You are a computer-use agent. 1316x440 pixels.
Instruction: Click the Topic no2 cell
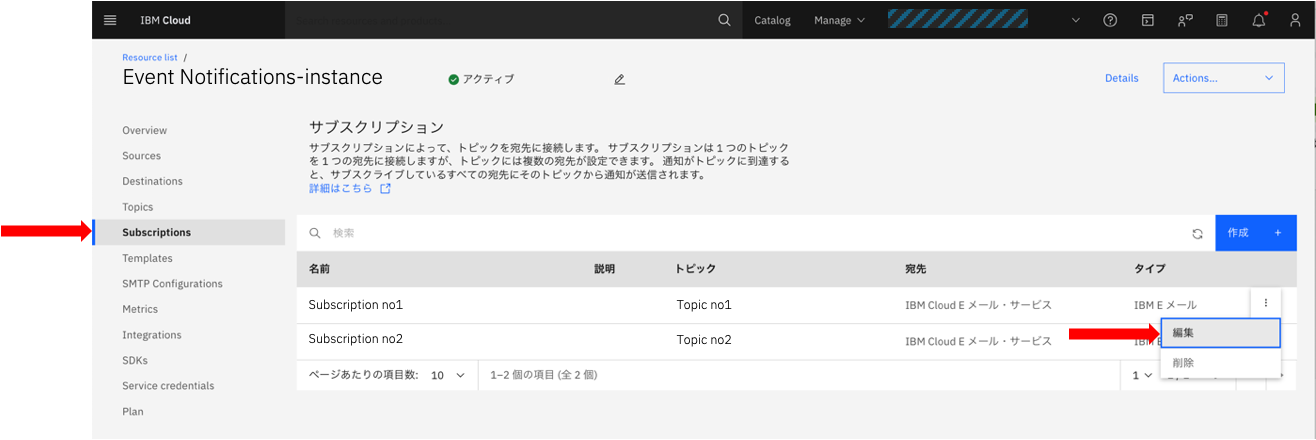704,340
